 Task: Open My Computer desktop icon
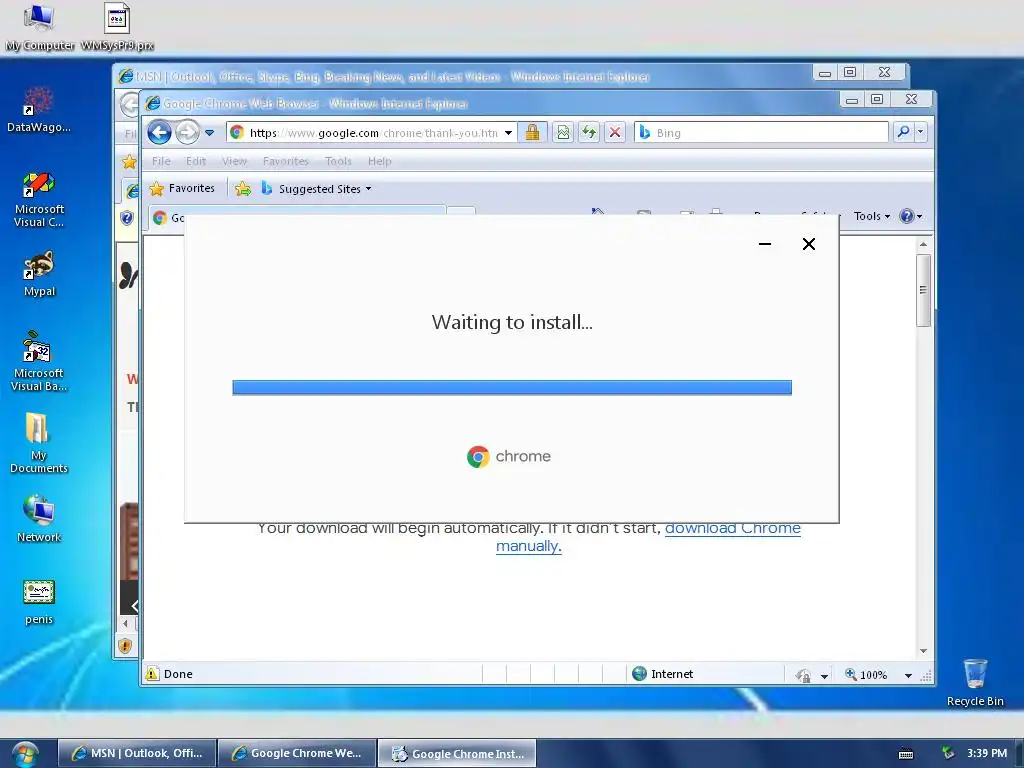39,26
